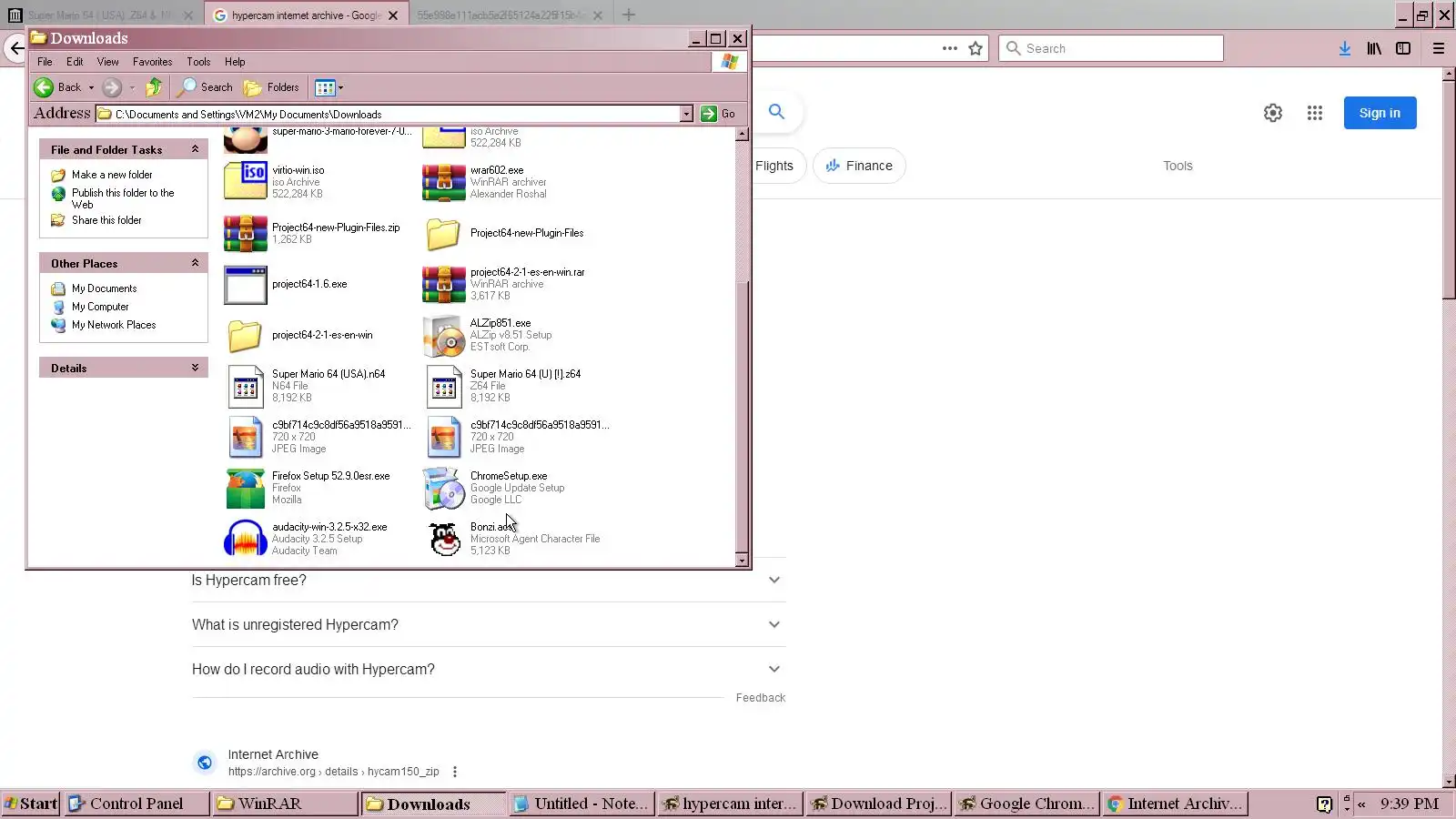
Task: Select Super Mario 64 (USA).n64 file icon
Action: tap(246, 386)
